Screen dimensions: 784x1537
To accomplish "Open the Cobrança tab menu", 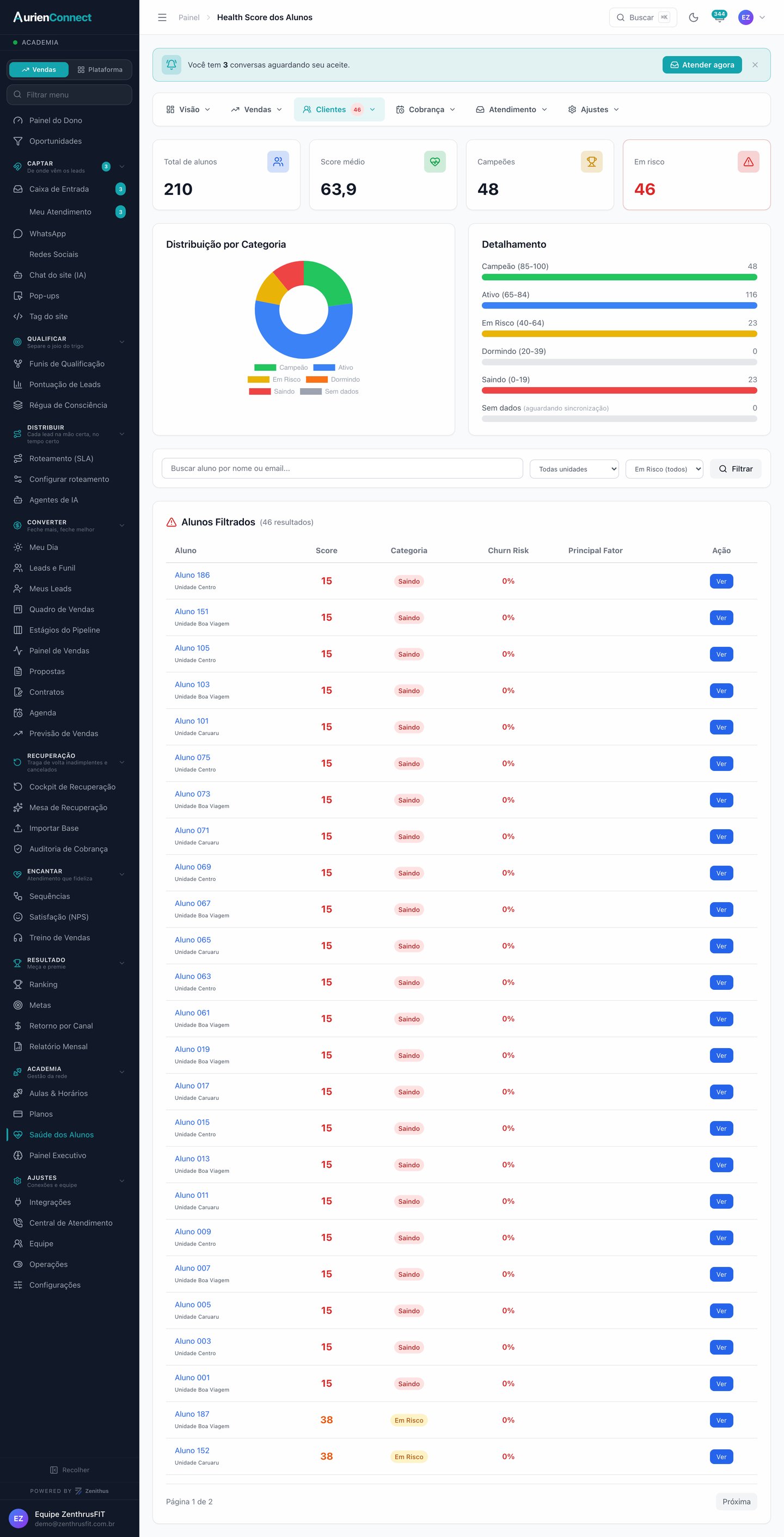I will (x=425, y=110).
